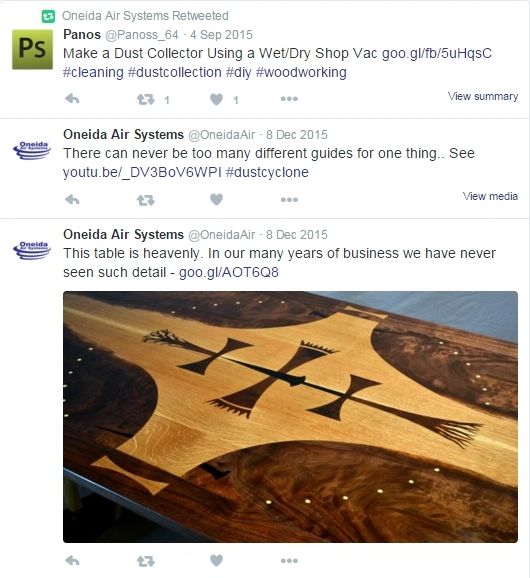Open the goo.gl/fb/5uHqsC link
Screen dimensions: 530x578
tap(437, 53)
